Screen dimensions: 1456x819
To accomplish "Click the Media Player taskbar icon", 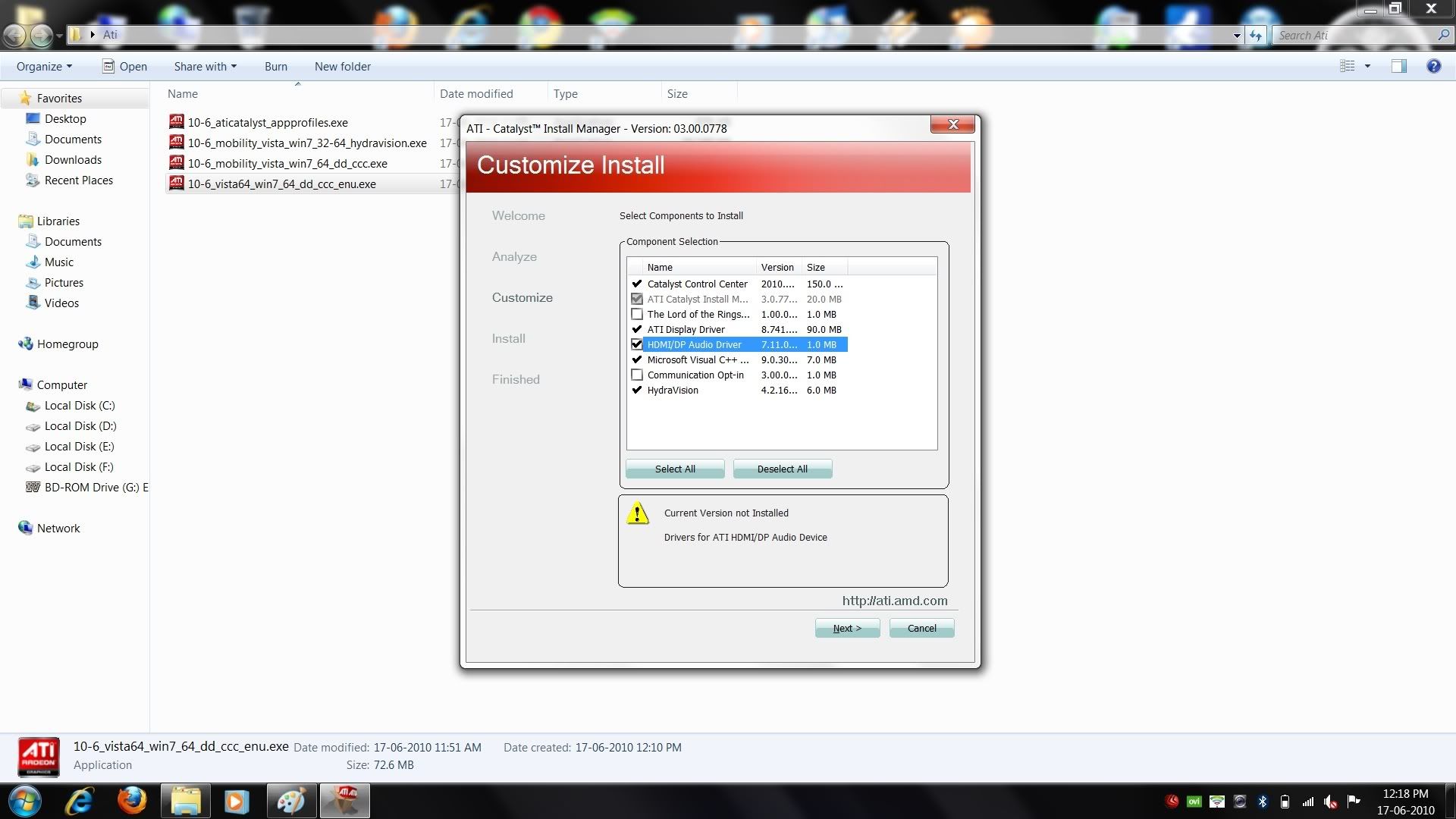I will click(x=237, y=800).
